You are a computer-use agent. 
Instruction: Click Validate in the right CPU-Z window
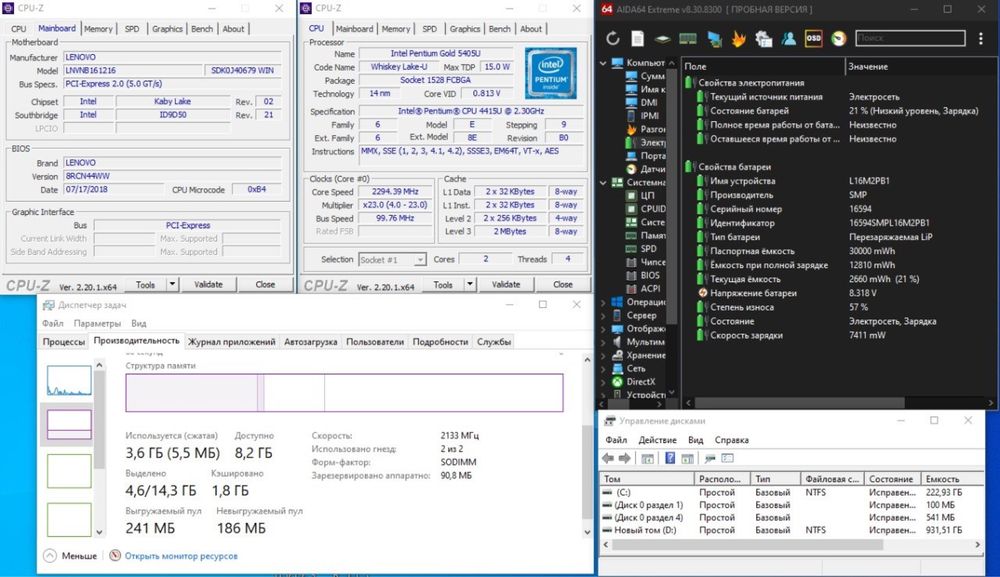[506, 284]
